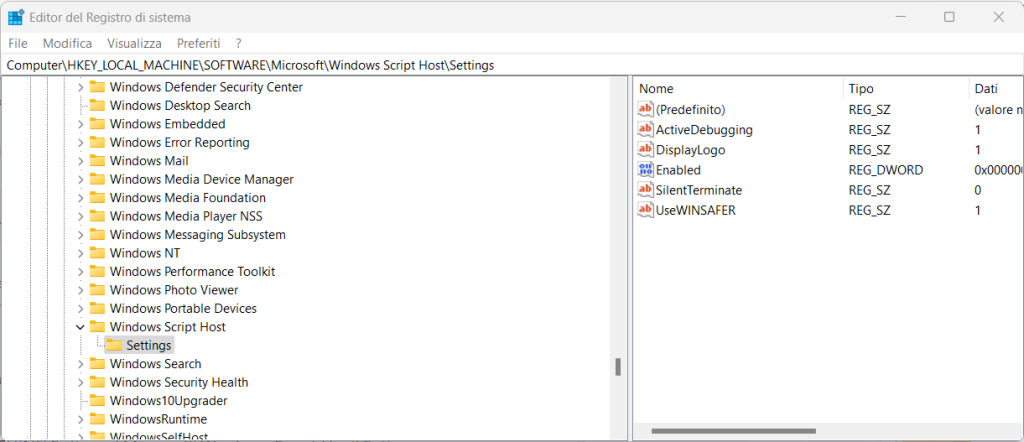The width and height of the screenshot is (1024, 442).
Task: Open the Preferiti menu
Action: [198, 43]
